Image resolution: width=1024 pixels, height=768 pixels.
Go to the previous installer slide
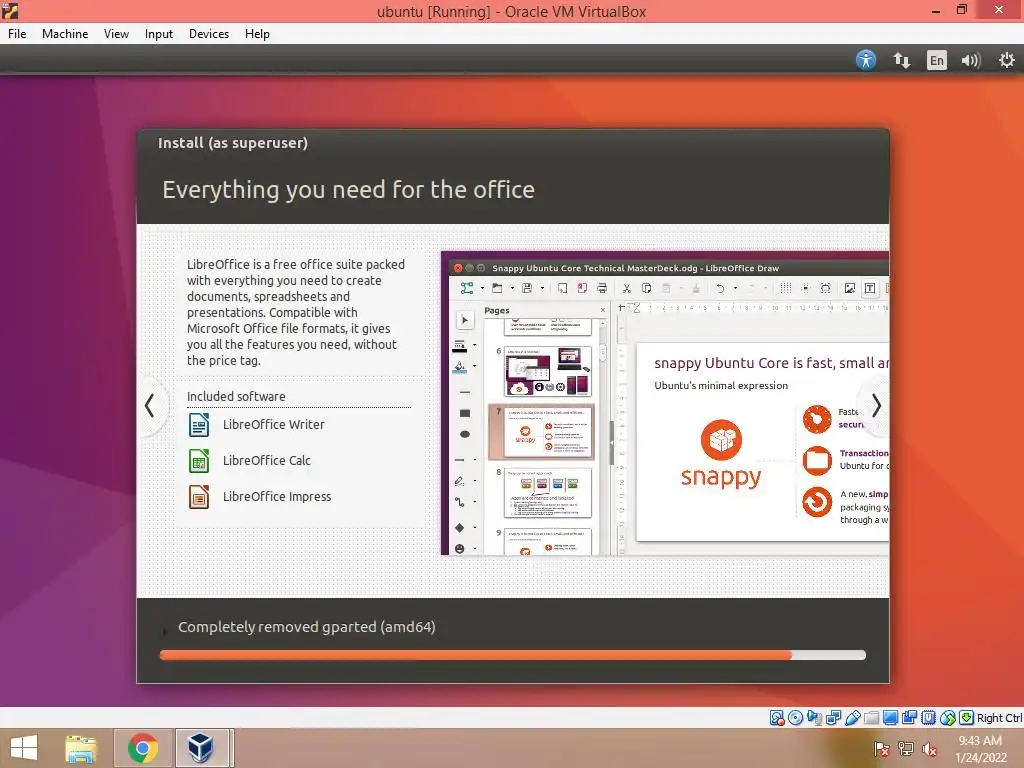click(150, 406)
